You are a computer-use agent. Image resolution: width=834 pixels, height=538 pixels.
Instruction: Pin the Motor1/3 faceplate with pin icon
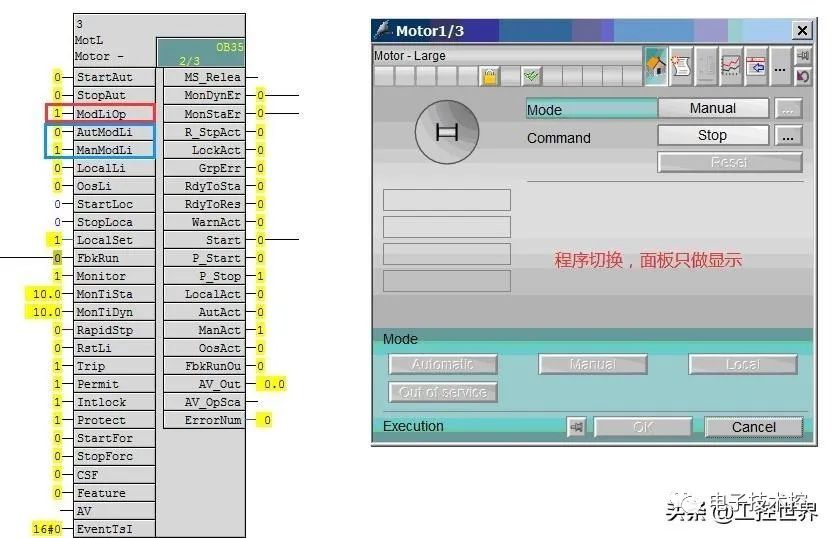pyautogui.click(x=803, y=56)
